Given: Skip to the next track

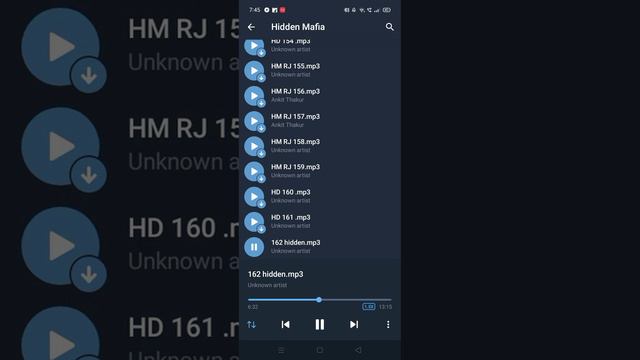Looking at the screenshot, I should click(x=354, y=324).
